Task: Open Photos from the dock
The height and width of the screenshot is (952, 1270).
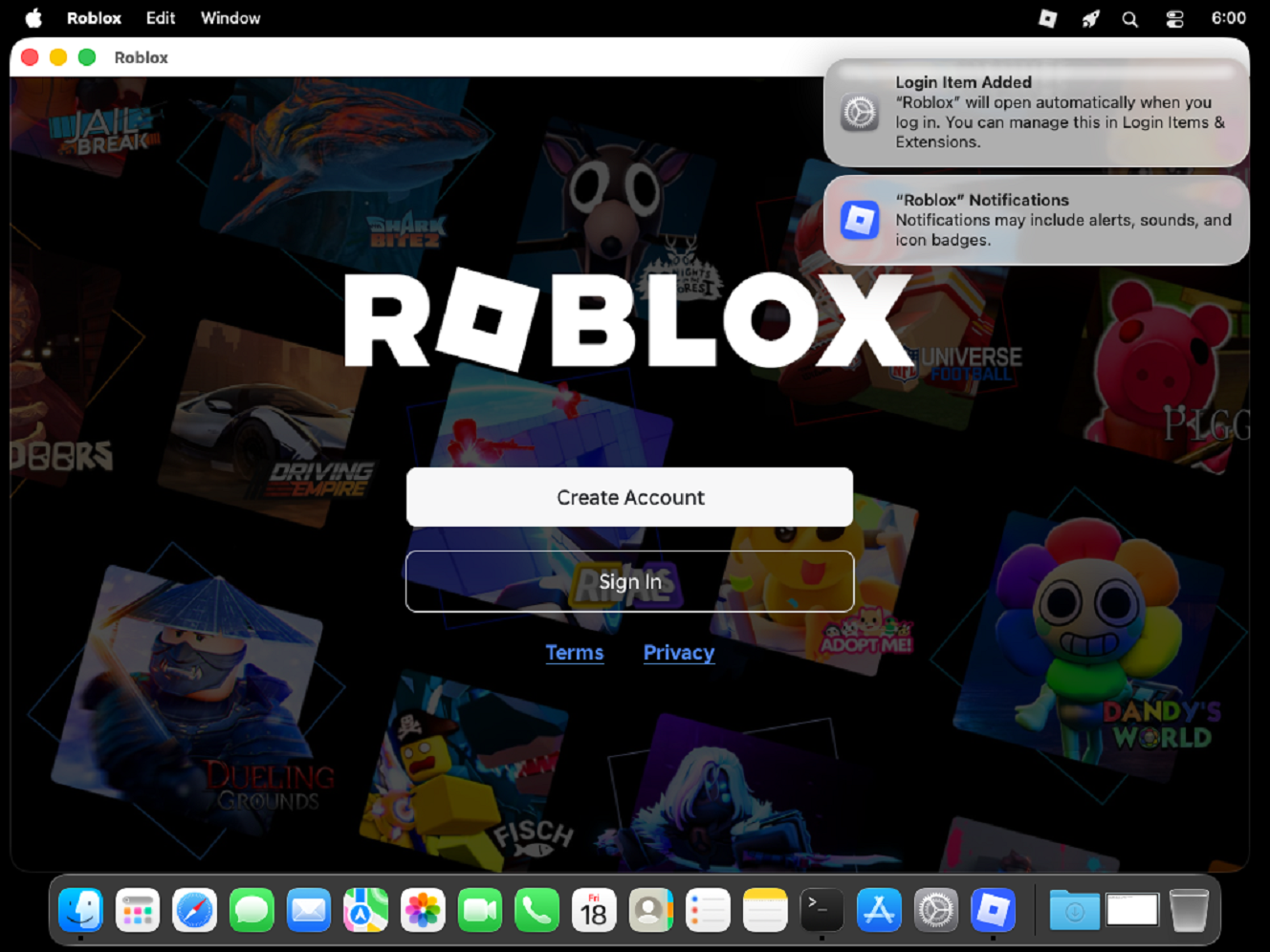Action: tap(423, 910)
